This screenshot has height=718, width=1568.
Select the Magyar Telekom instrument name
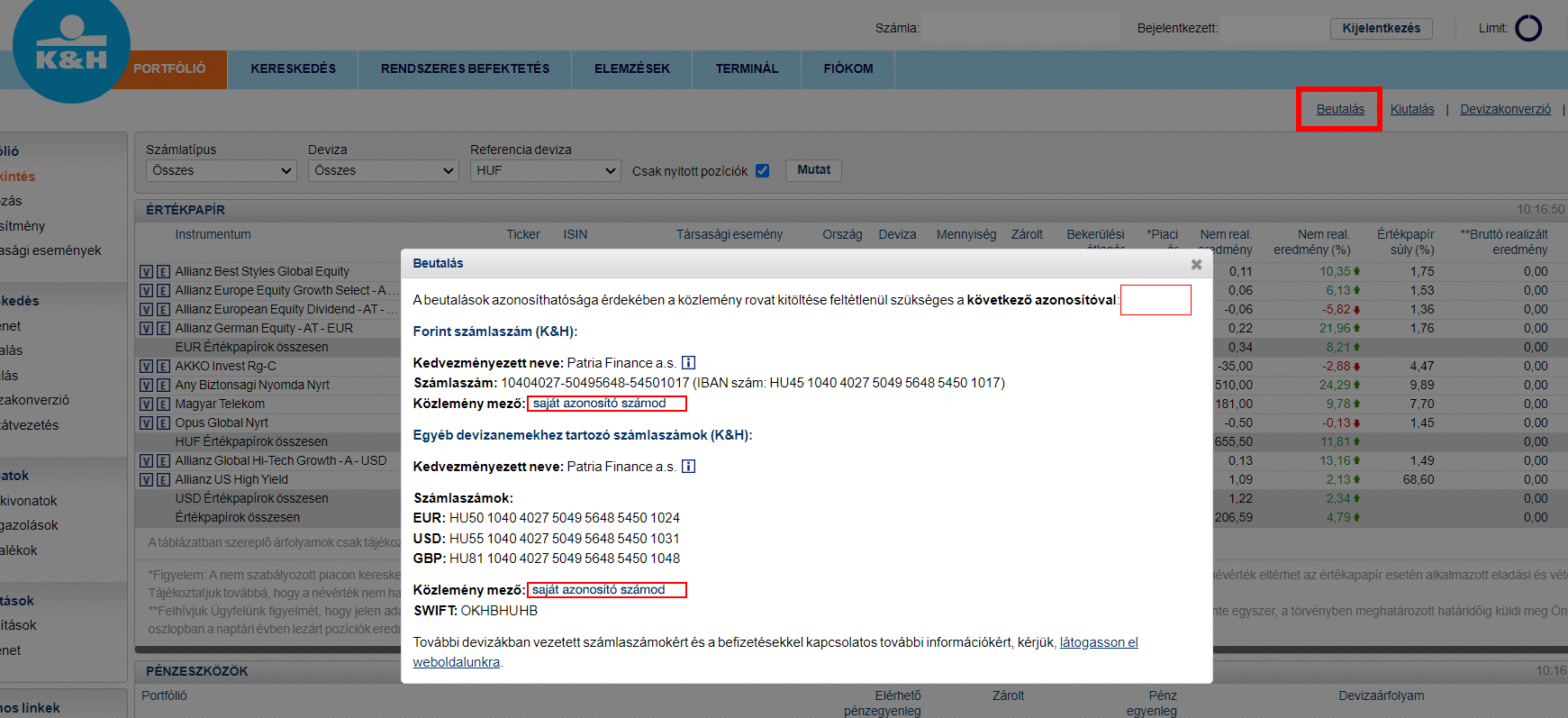click(220, 404)
